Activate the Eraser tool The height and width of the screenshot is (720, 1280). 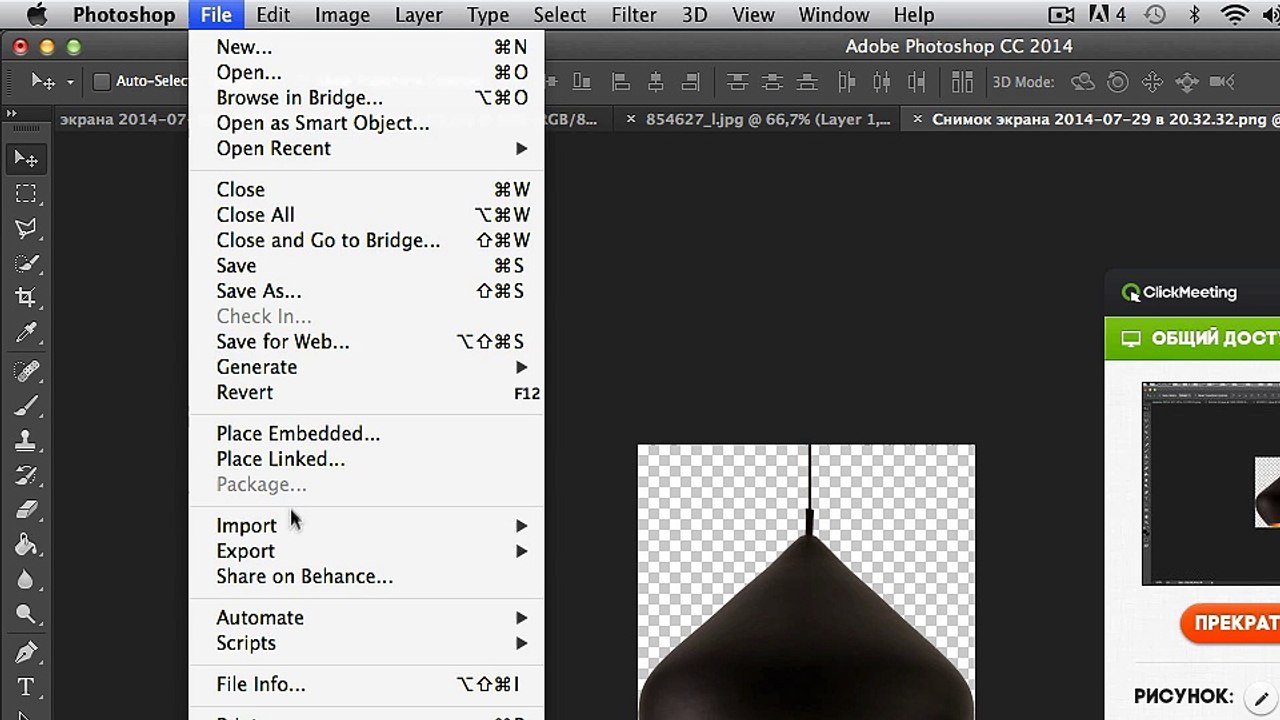26,510
